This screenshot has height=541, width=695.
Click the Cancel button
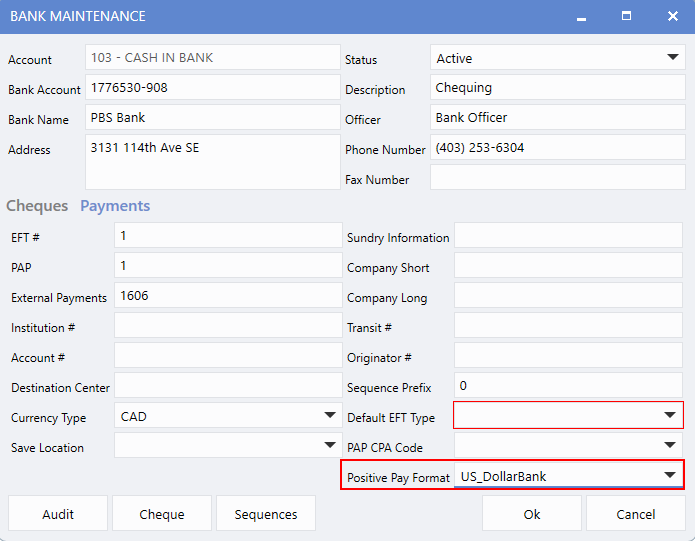pyautogui.click(x=636, y=514)
